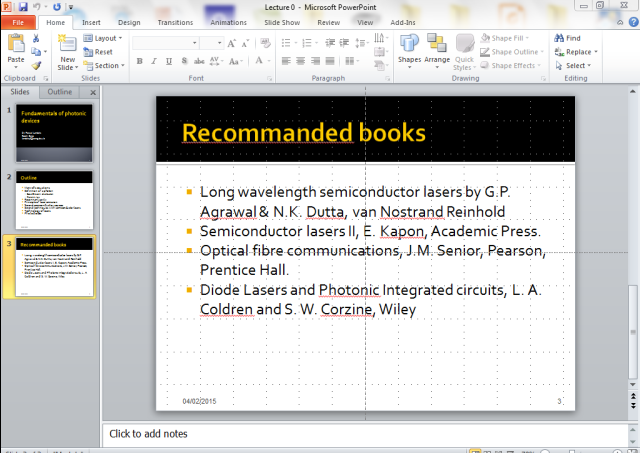Switch to Slide Show tab
The height and width of the screenshot is (453, 640).
pos(282,22)
